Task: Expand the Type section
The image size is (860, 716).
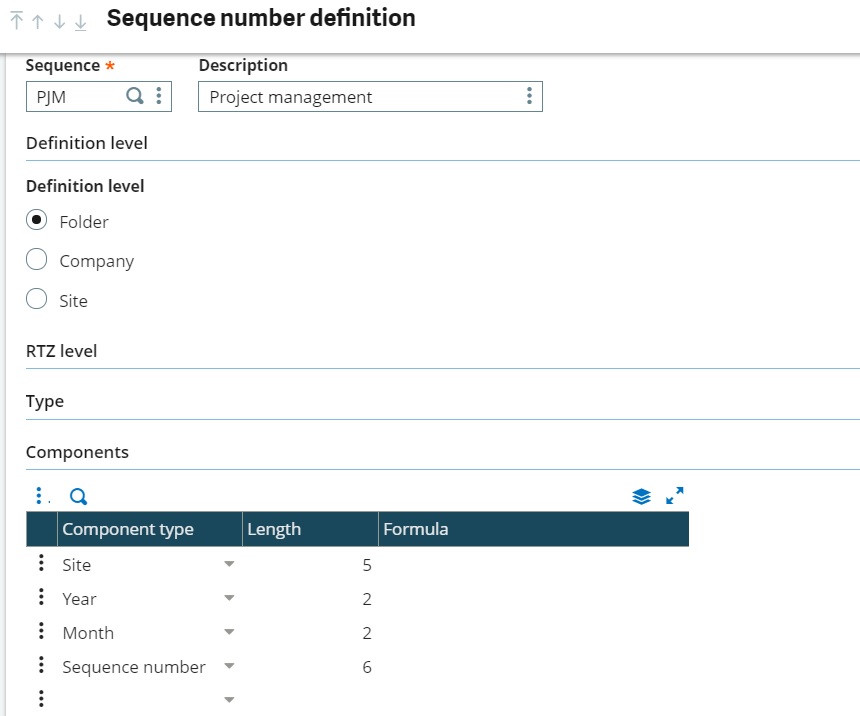Action: point(45,402)
